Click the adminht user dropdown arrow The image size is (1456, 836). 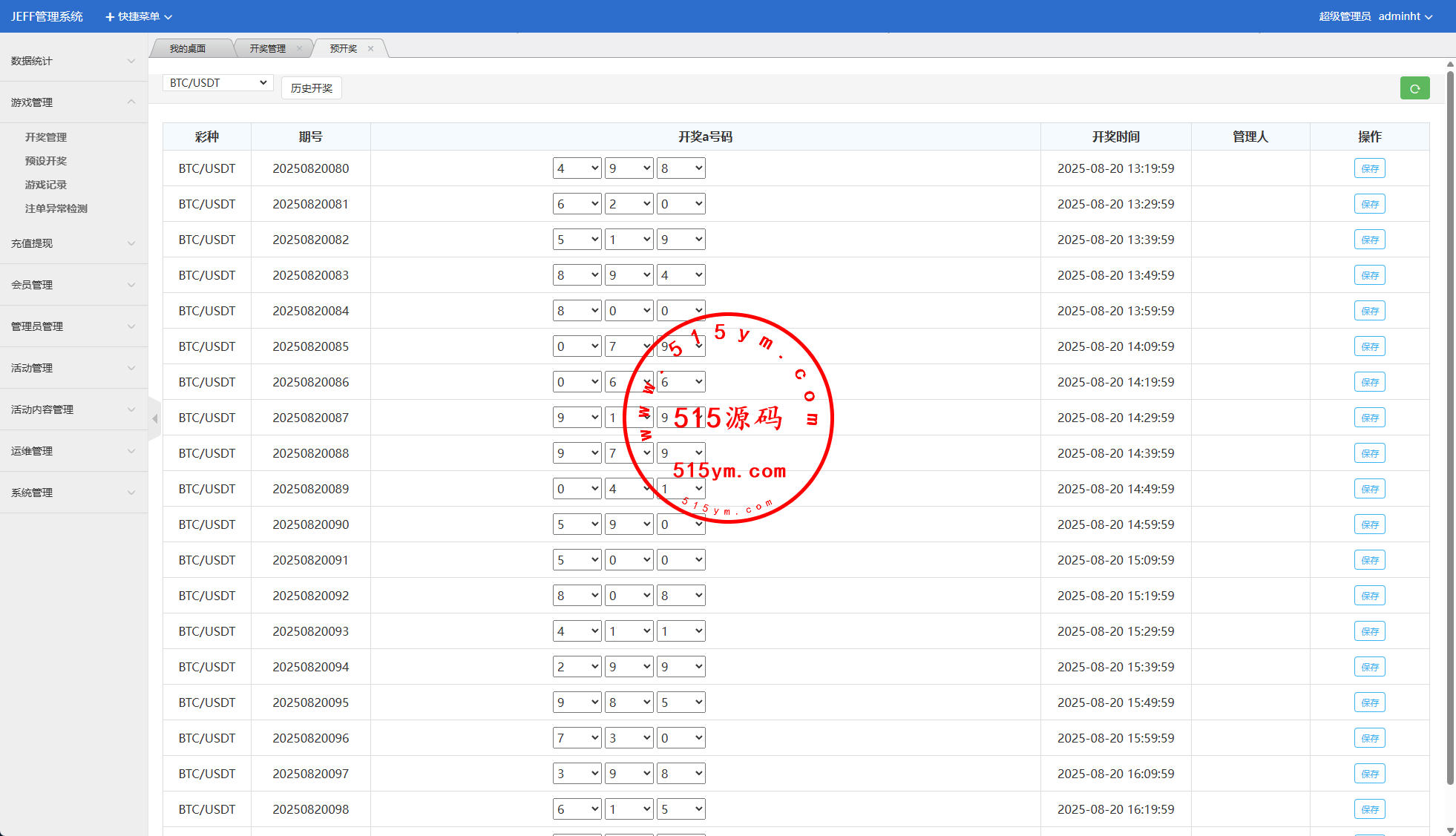tap(1429, 17)
